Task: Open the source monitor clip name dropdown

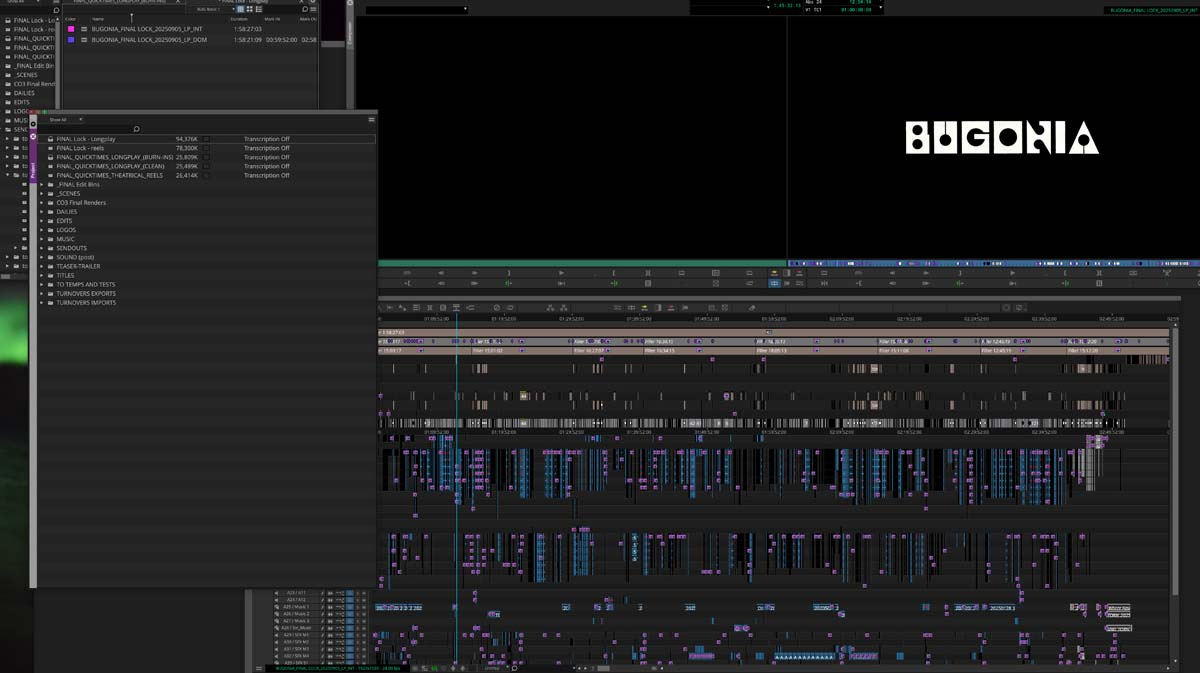Action: point(417,9)
